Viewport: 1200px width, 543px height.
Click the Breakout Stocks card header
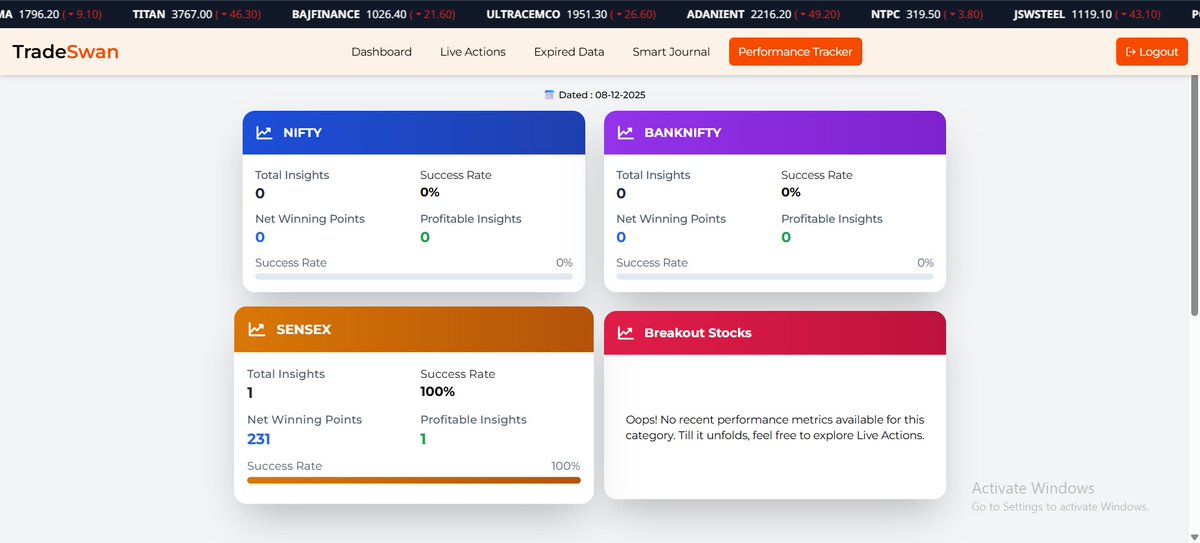[x=775, y=333]
